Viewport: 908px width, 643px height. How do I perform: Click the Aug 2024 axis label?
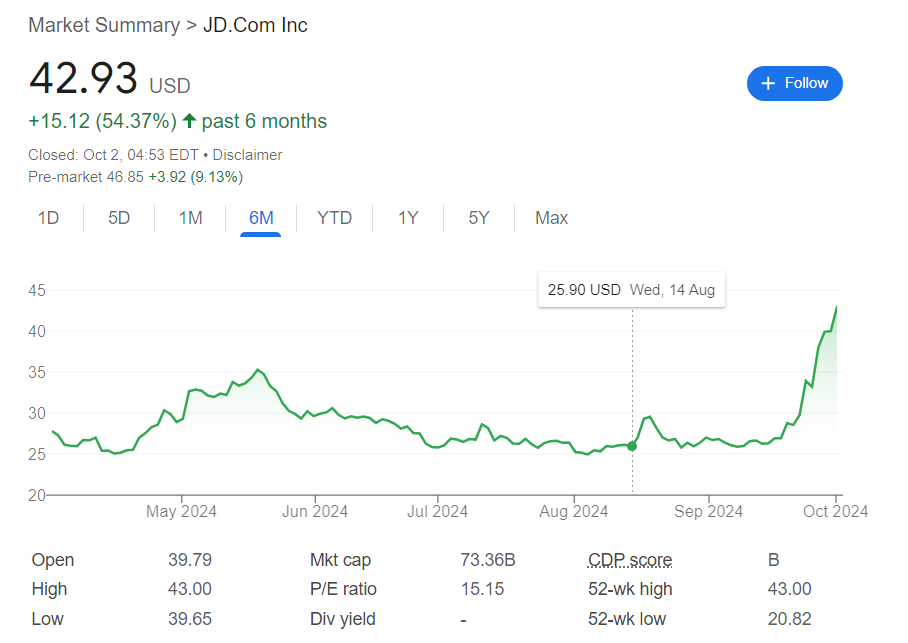[574, 512]
